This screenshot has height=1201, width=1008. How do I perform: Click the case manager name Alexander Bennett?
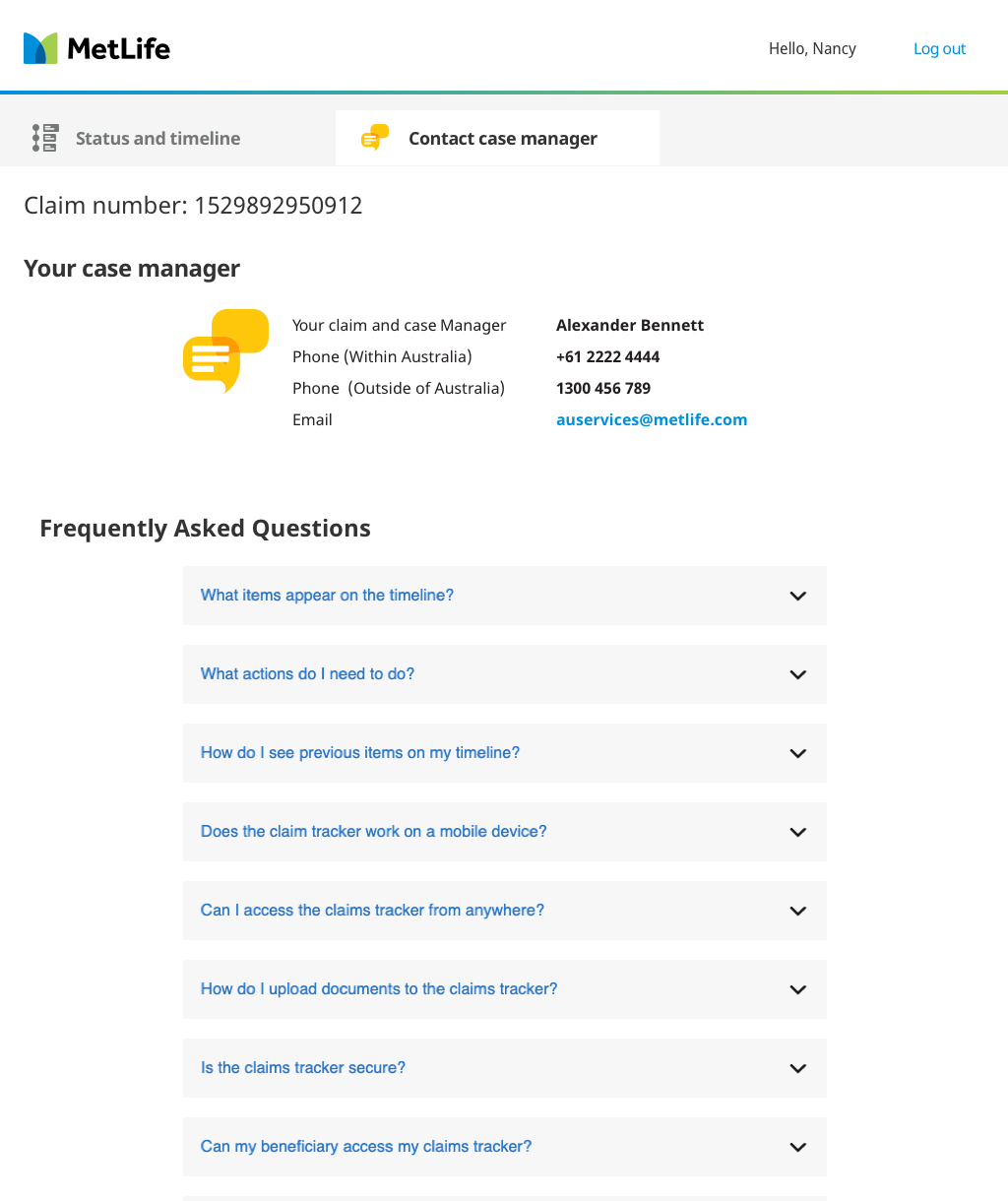[x=630, y=325]
